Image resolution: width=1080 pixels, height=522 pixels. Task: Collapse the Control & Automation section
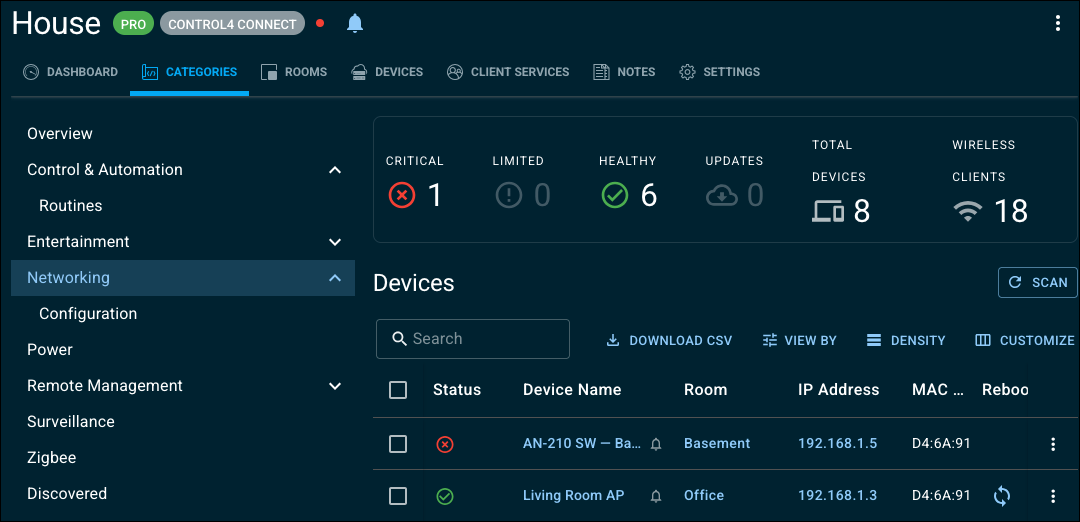click(335, 170)
